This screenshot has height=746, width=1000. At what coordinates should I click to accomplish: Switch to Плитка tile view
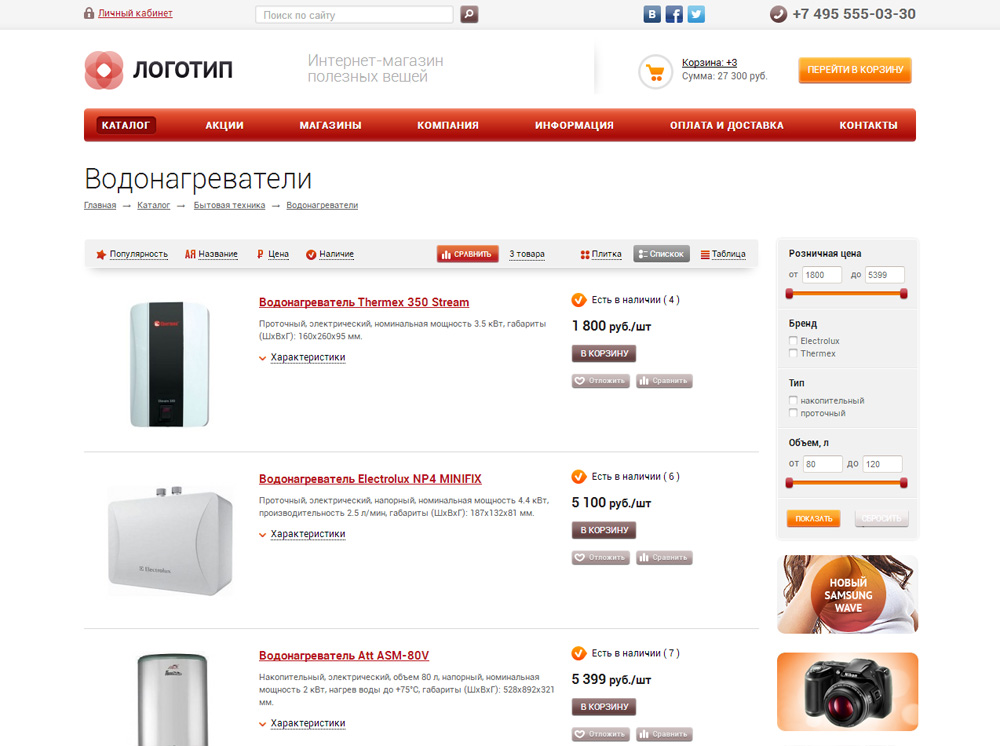point(601,254)
